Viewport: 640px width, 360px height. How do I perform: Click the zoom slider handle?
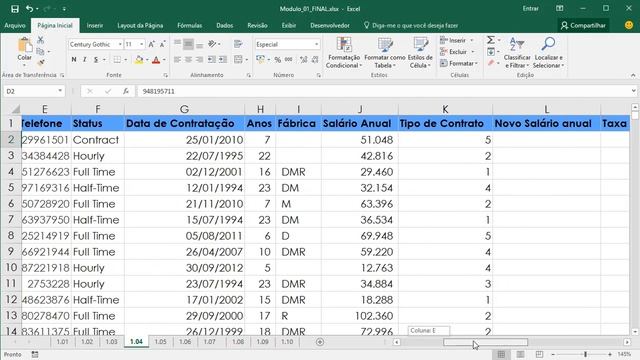(585, 355)
